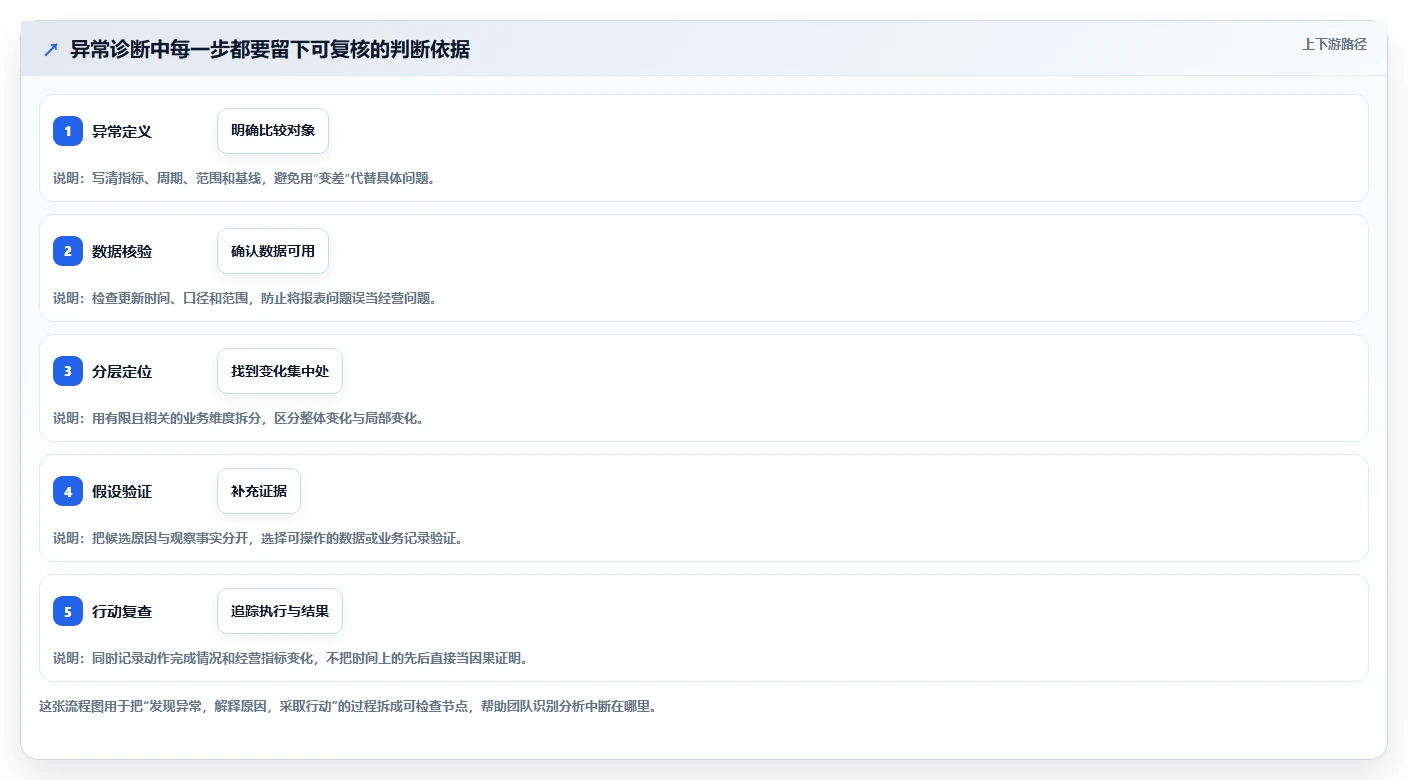Screen dimensions: 1408x780
Task: Click description starting 用有限且相关的业务维度拆分
Action: [239, 418]
